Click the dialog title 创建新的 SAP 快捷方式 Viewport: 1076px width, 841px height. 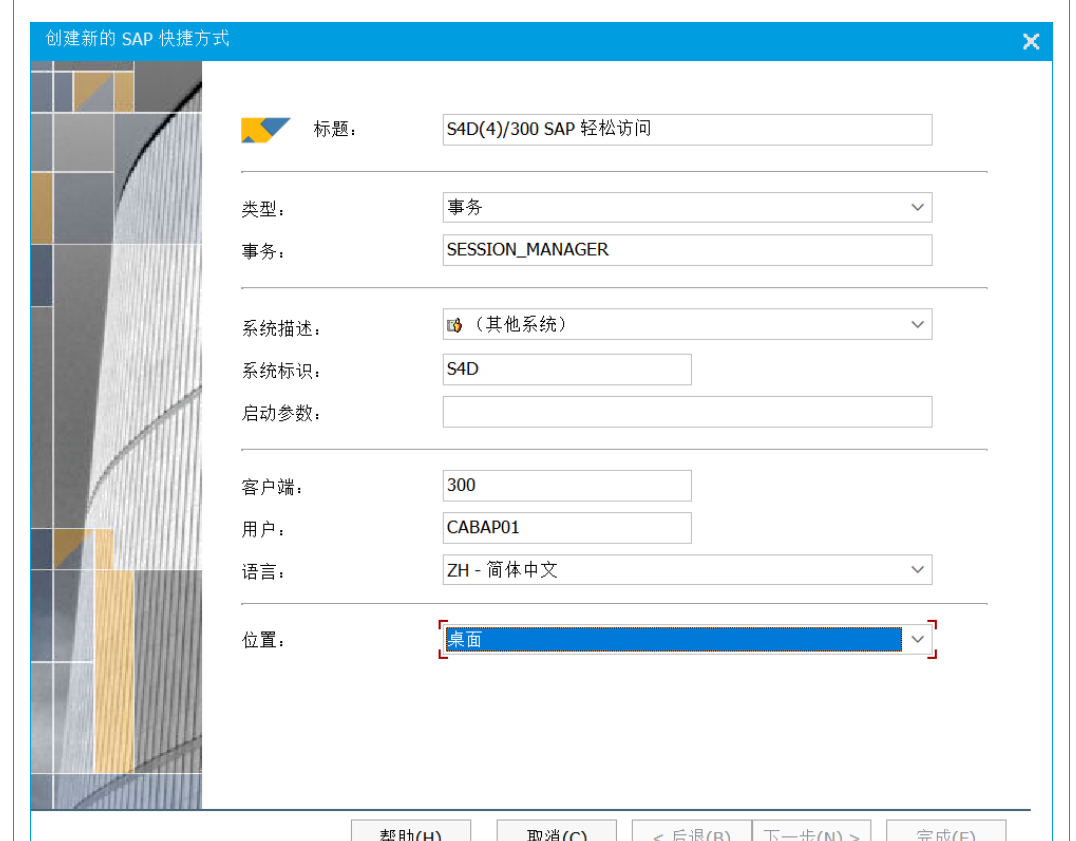tap(137, 39)
